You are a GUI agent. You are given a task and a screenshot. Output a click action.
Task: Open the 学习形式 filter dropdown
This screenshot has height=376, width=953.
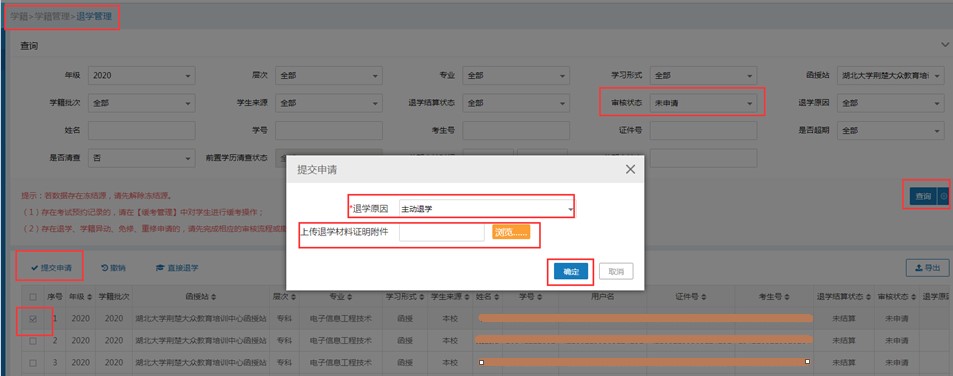pyautogui.click(x=703, y=75)
